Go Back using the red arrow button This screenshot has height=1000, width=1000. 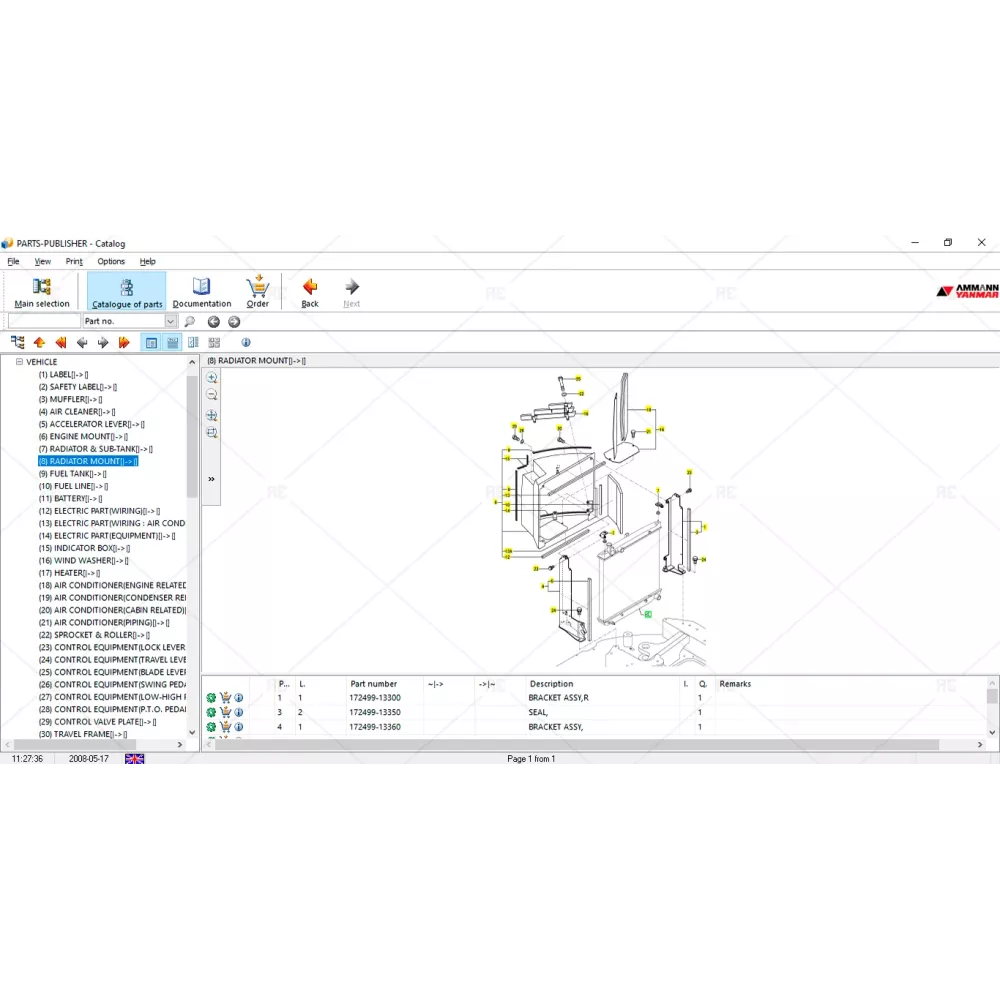tap(310, 291)
